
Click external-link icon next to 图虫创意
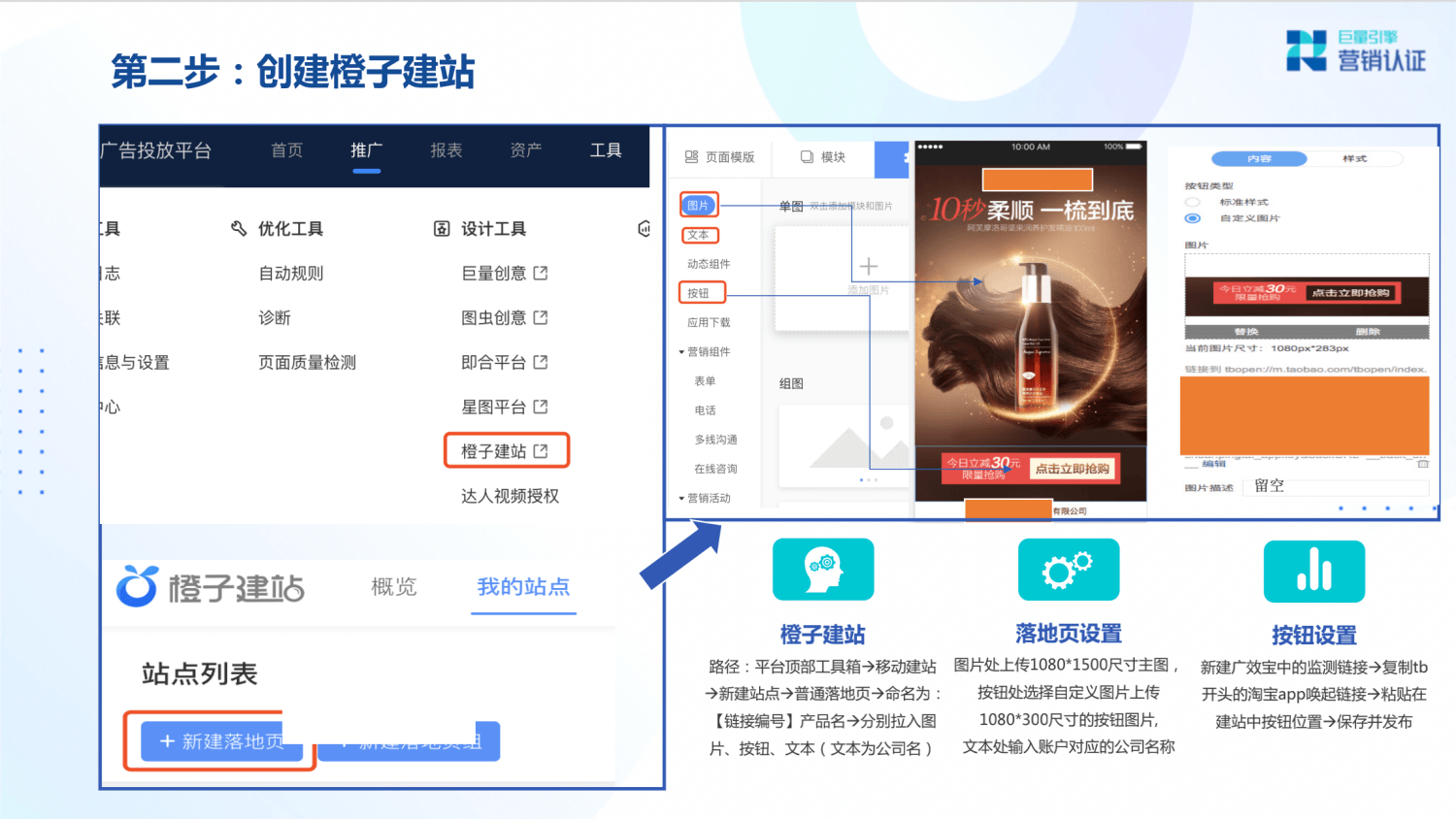point(541,317)
